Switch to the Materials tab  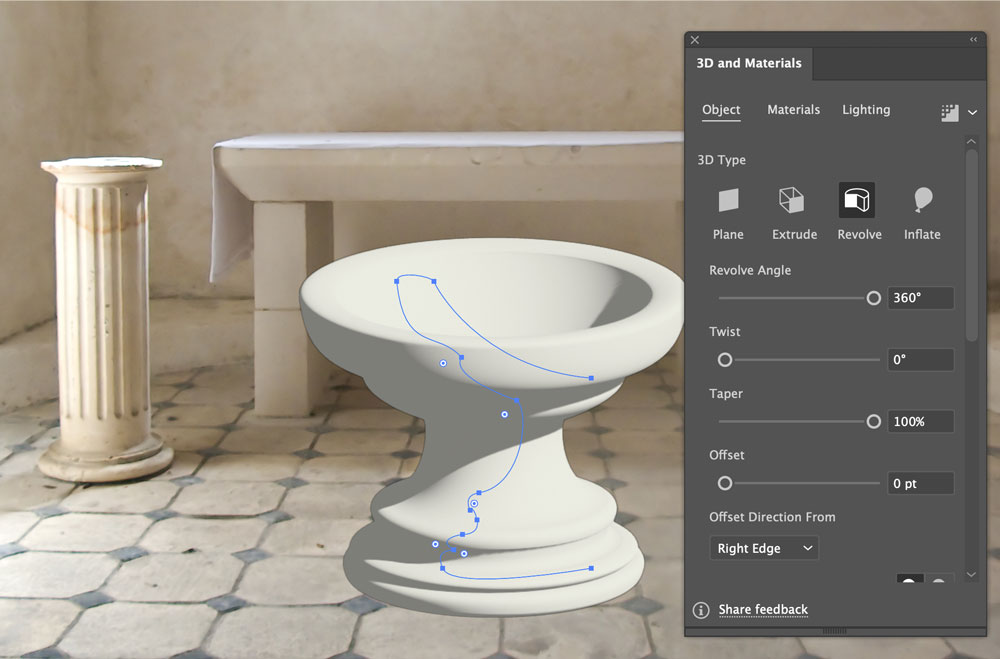[793, 110]
